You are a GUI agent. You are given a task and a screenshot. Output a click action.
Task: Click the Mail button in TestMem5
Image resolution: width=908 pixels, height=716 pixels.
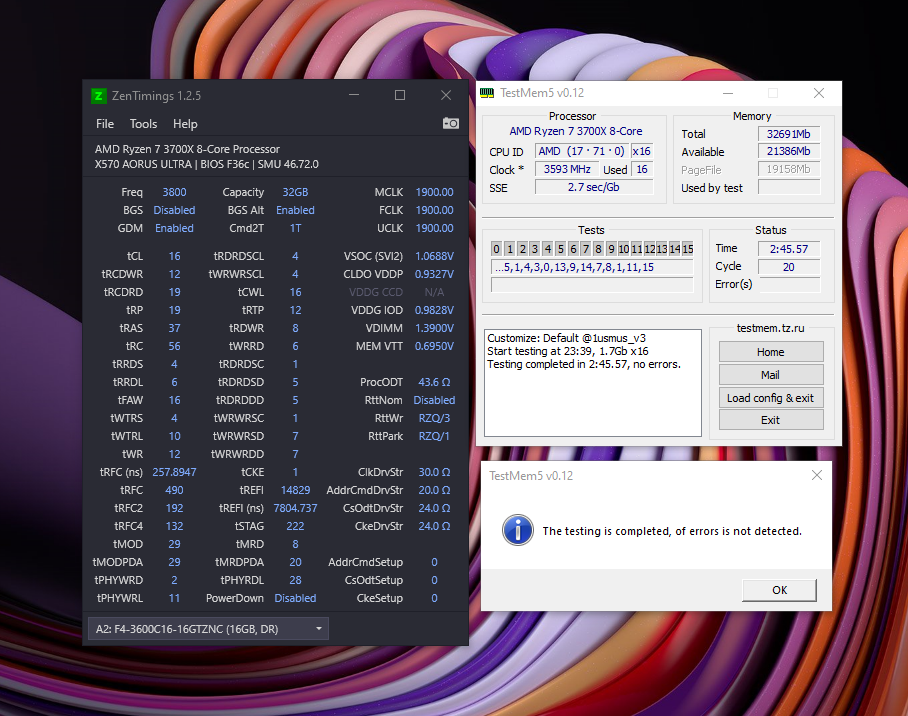pyautogui.click(x=771, y=375)
